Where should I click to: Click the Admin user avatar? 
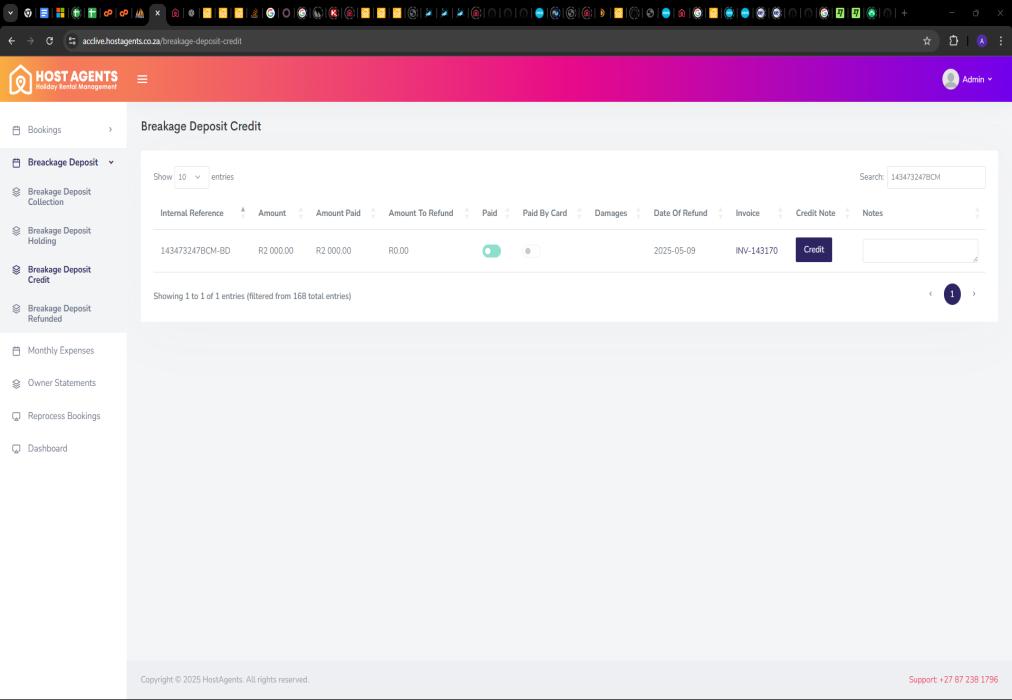click(950, 79)
